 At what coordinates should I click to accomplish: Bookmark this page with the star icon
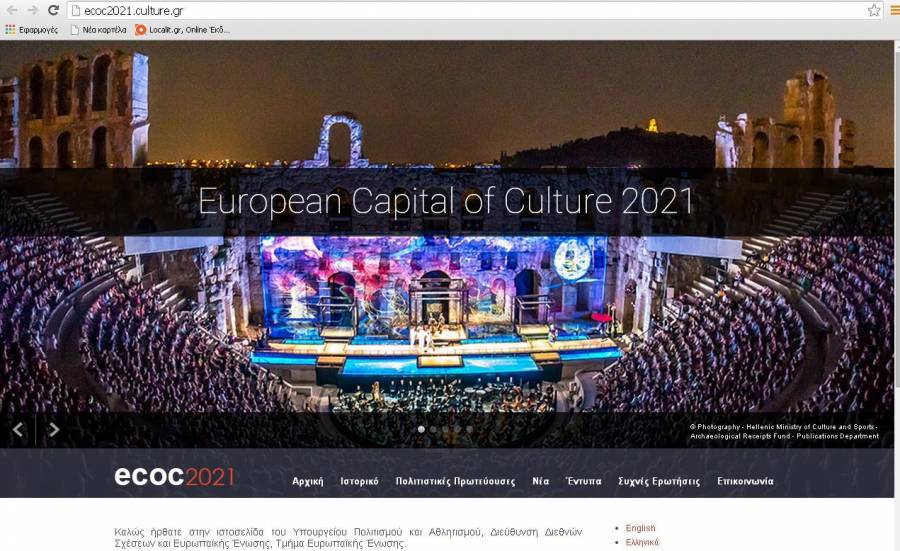coord(873,10)
